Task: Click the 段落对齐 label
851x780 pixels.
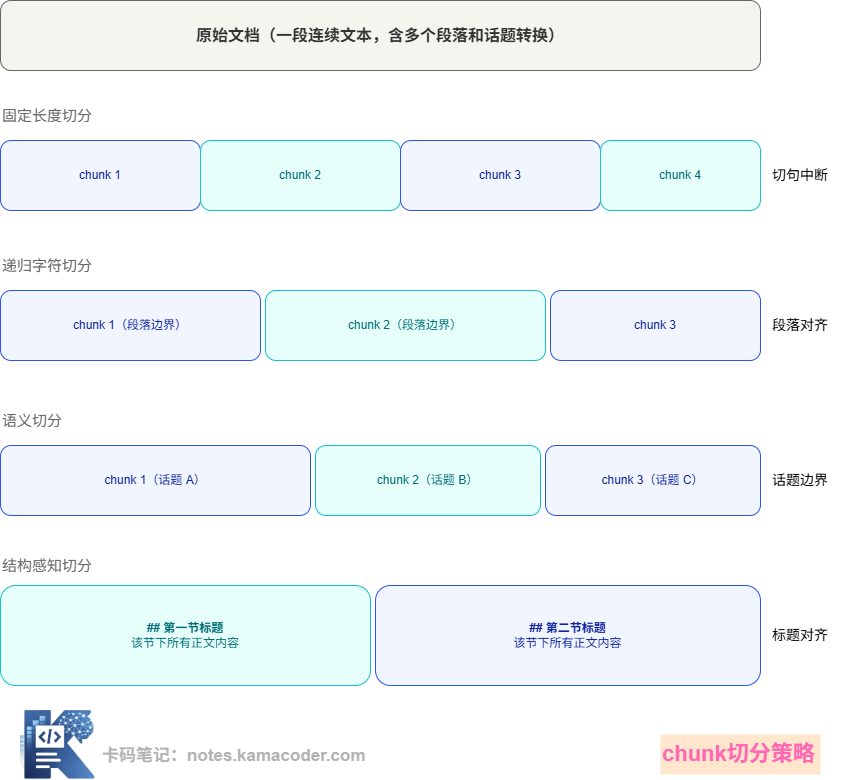Action: click(x=800, y=325)
